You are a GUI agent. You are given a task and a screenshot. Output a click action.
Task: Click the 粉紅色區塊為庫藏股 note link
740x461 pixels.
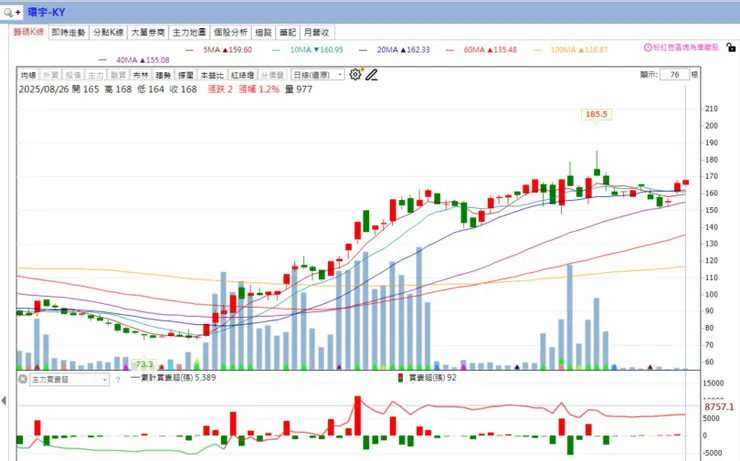685,48
